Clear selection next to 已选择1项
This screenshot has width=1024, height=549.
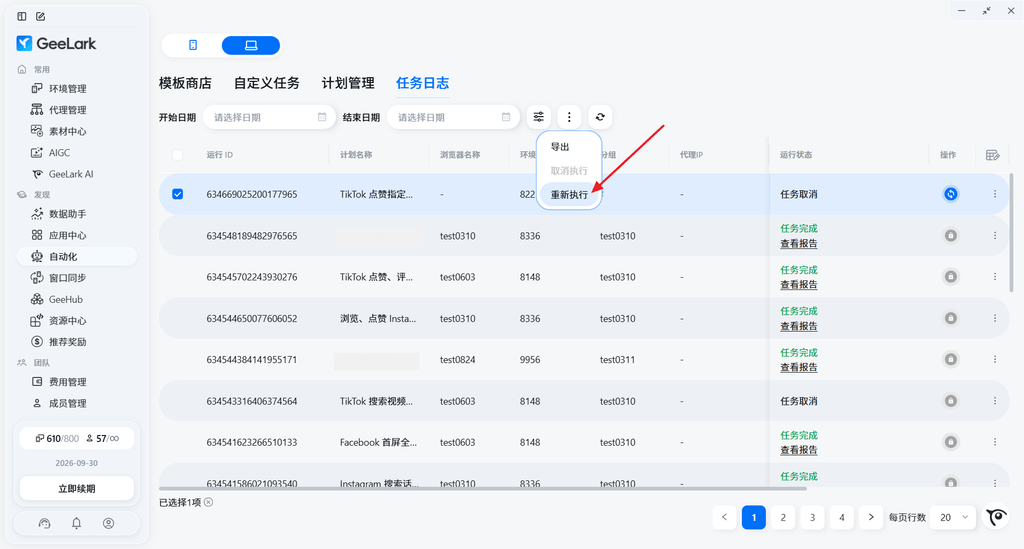click(x=208, y=502)
